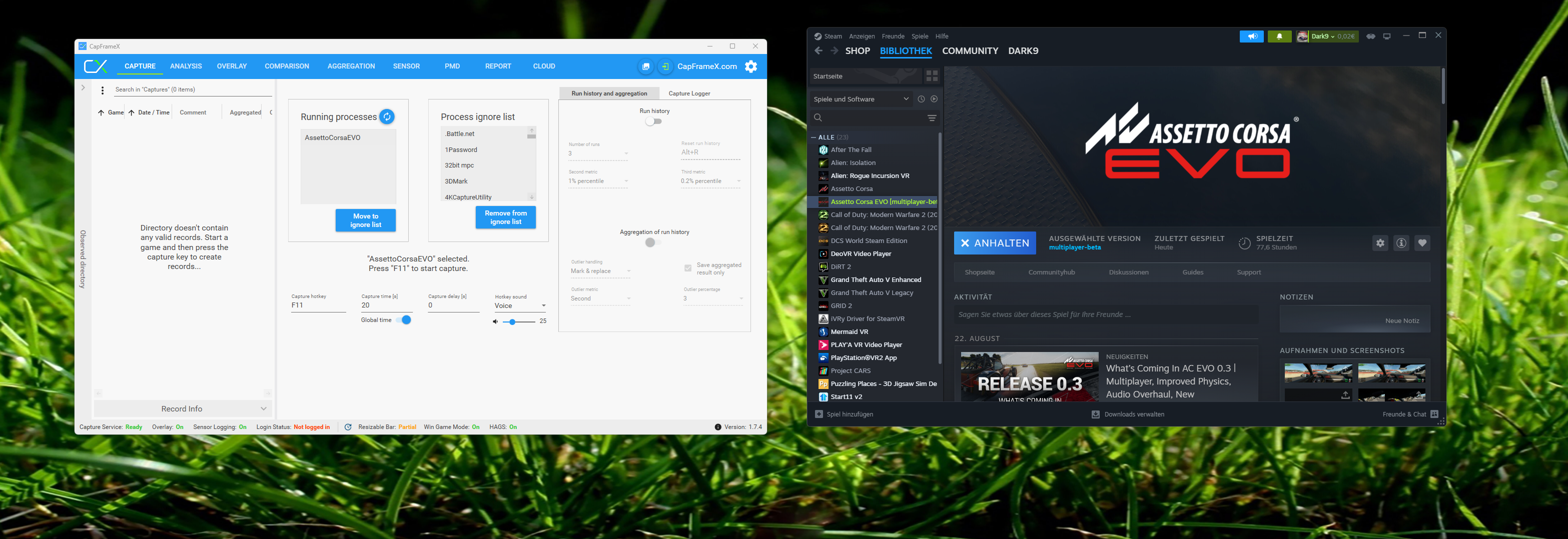This screenshot has width=1568, height=539.
Task: Open the SENSOR tab in CapFrameX
Action: tap(406, 66)
